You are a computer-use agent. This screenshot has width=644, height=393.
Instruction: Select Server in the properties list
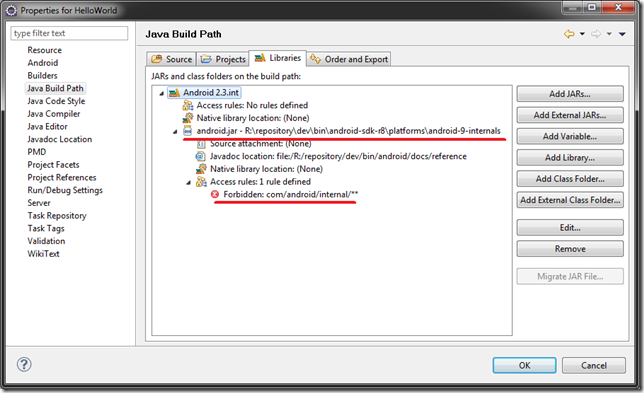[x=39, y=203]
